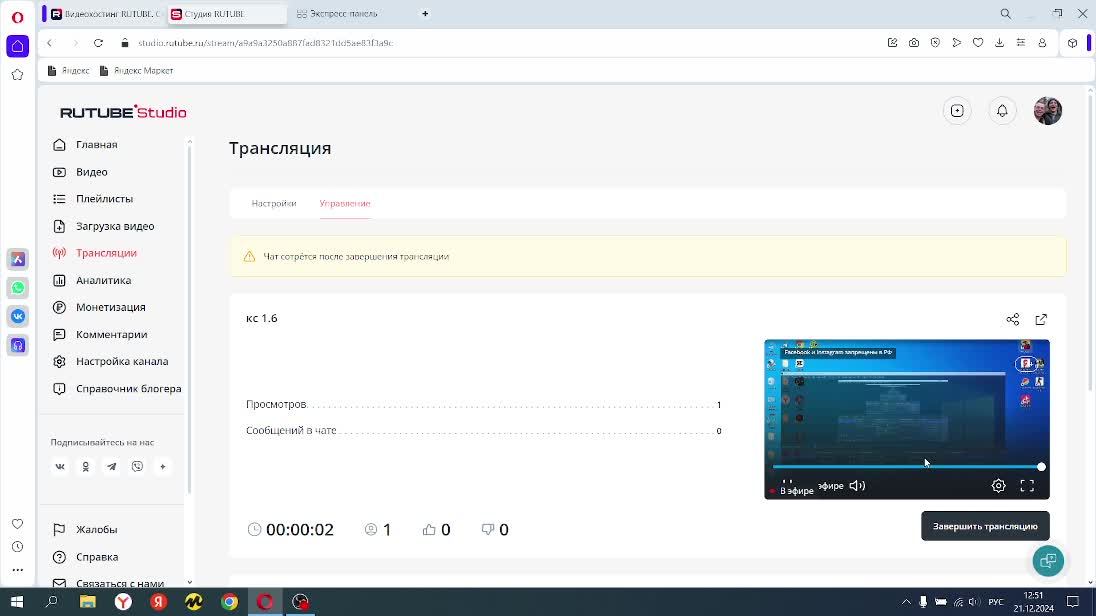This screenshot has width=1096, height=616.
Task: Open Opera menu logo
Action: tap(17, 17)
